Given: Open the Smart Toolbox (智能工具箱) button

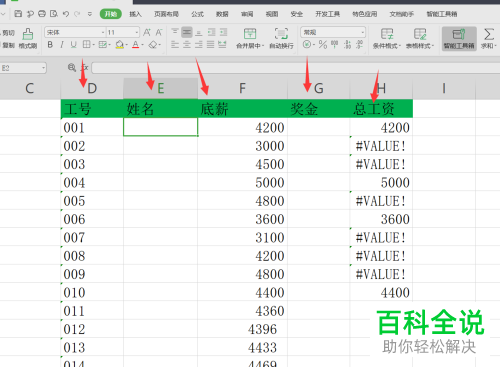Looking at the screenshot, I should [459, 39].
